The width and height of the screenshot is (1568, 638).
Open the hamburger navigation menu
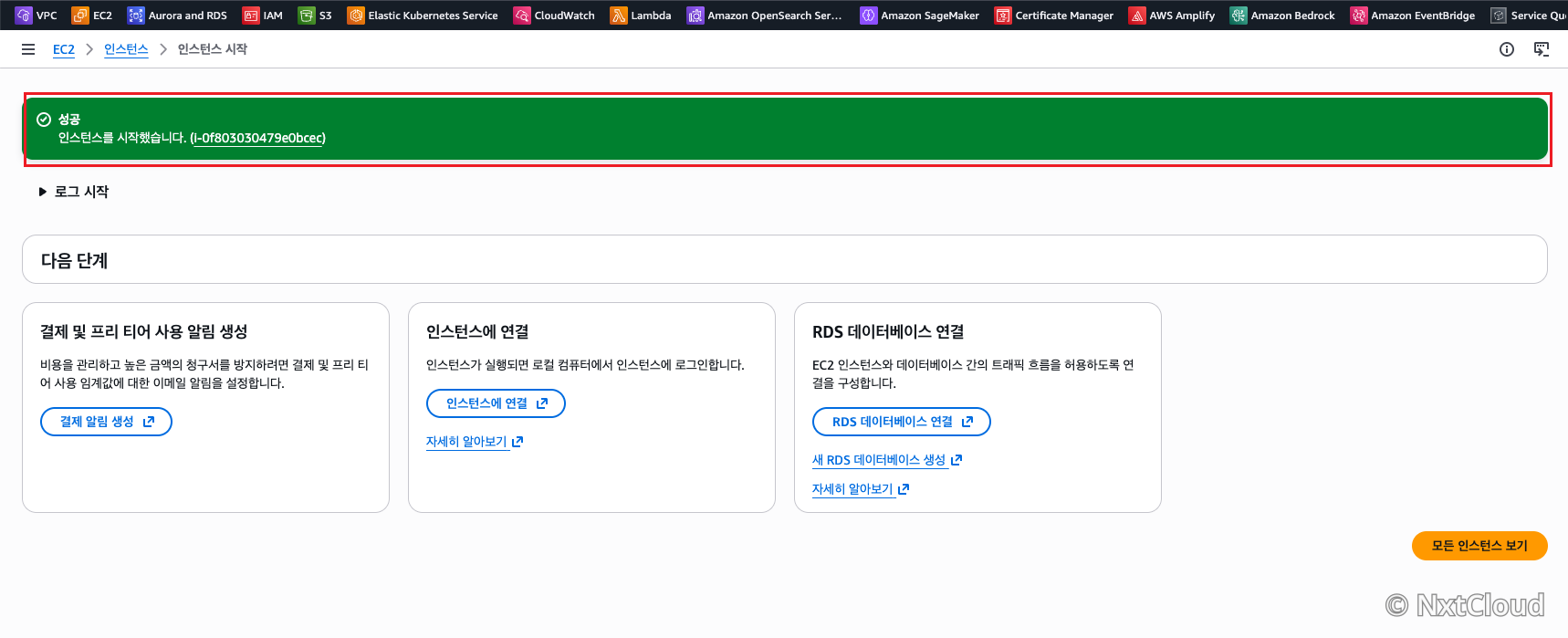[x=28, y=49]
